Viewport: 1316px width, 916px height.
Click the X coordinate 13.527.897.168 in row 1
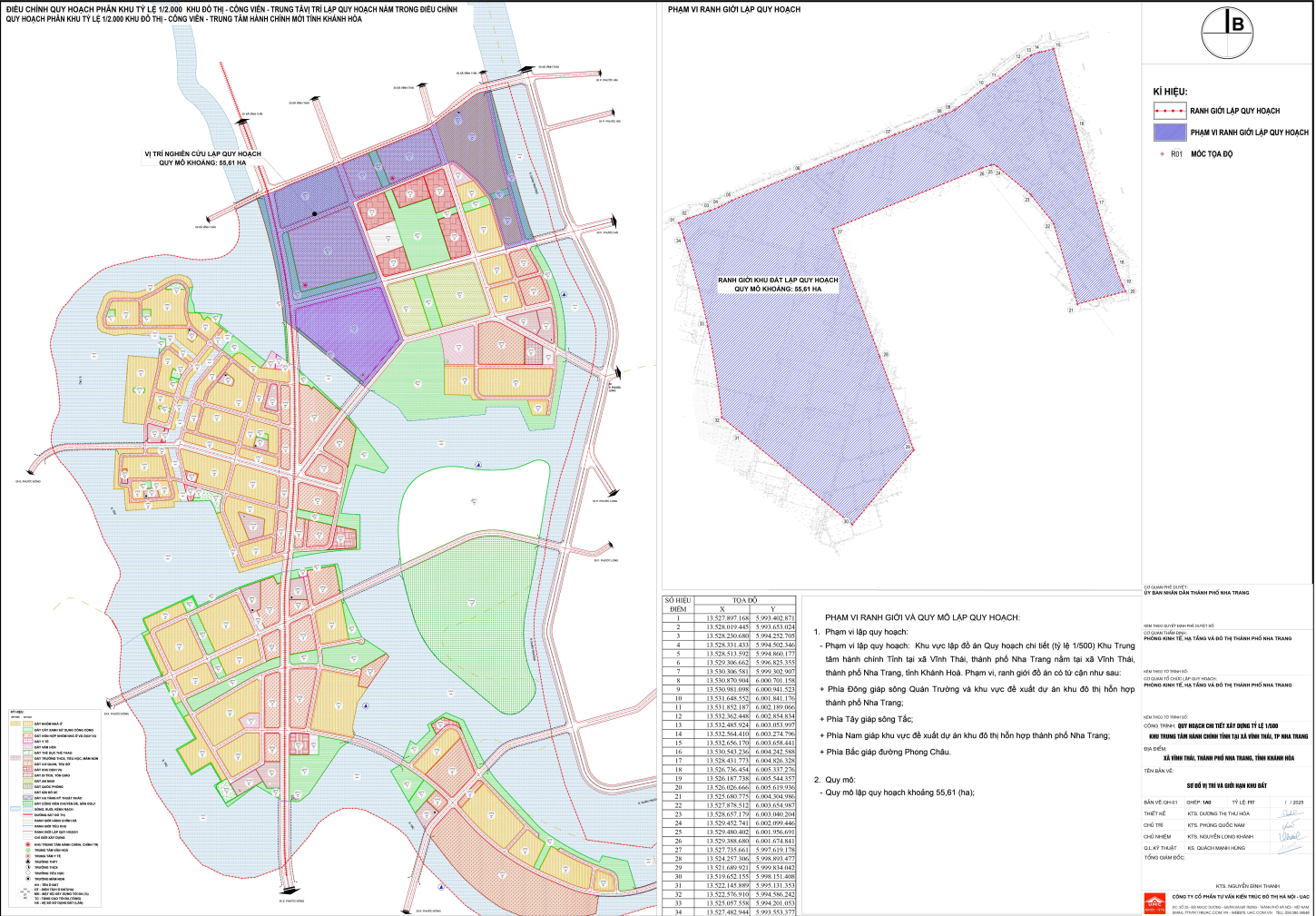[x=728, y=618]
